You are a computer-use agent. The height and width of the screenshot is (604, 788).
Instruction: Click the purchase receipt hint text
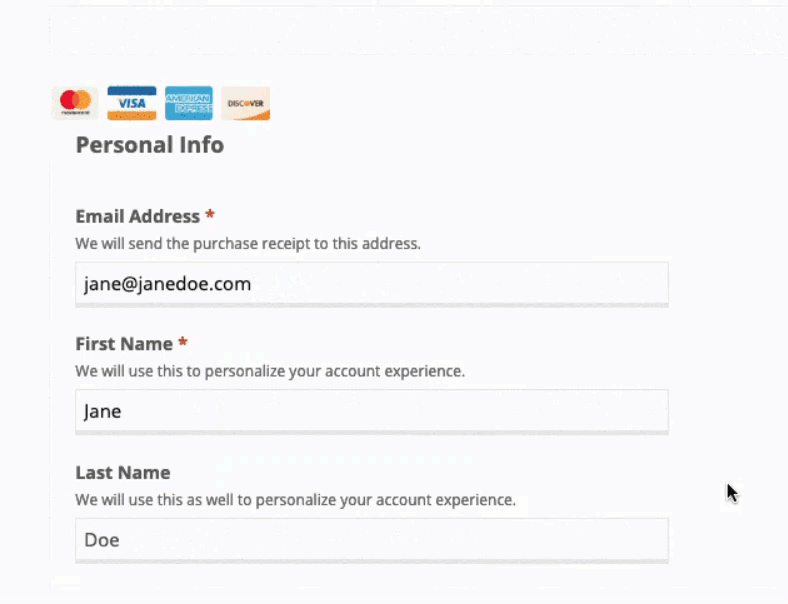[248, 244]
